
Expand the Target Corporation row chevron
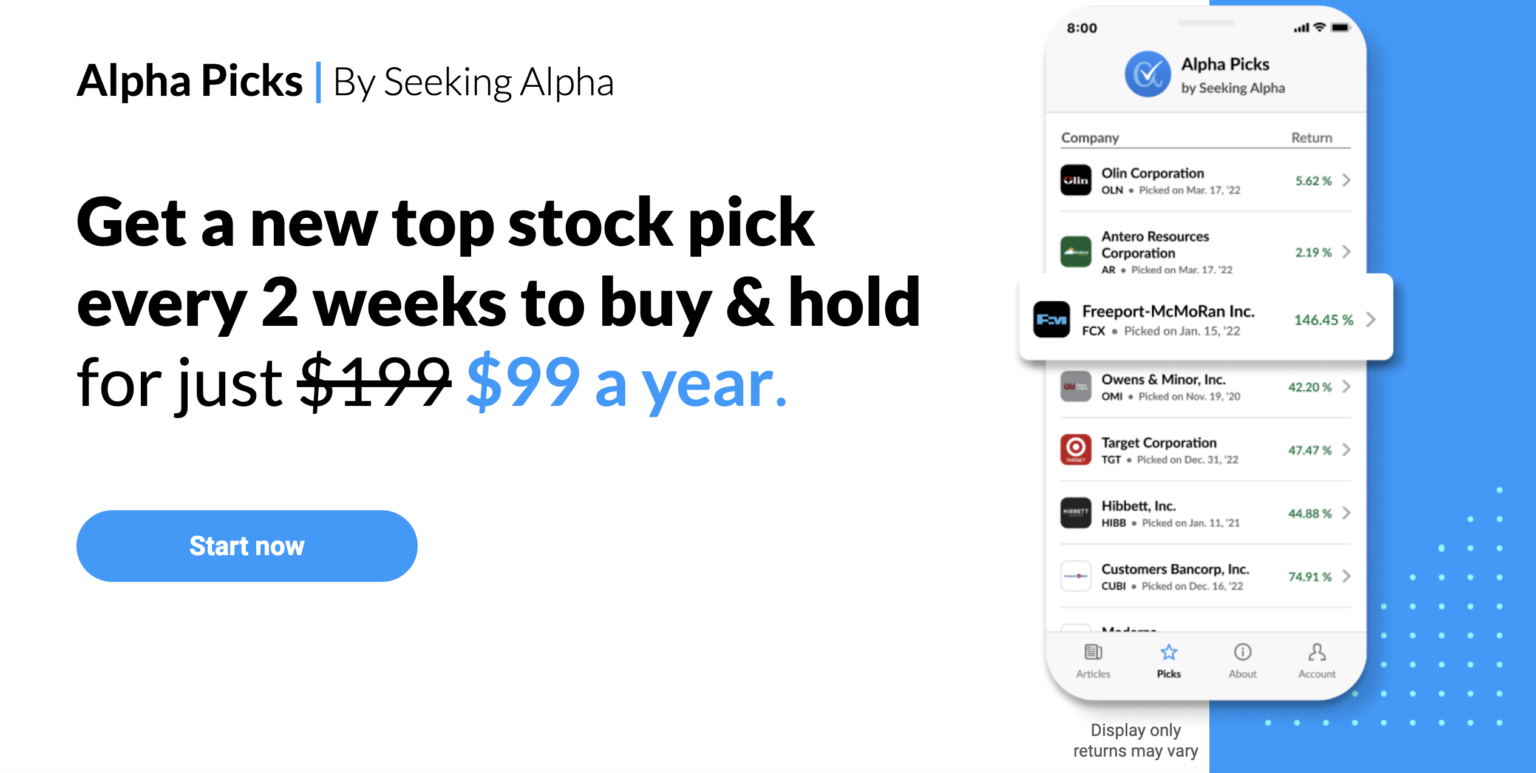point(1347,450)
